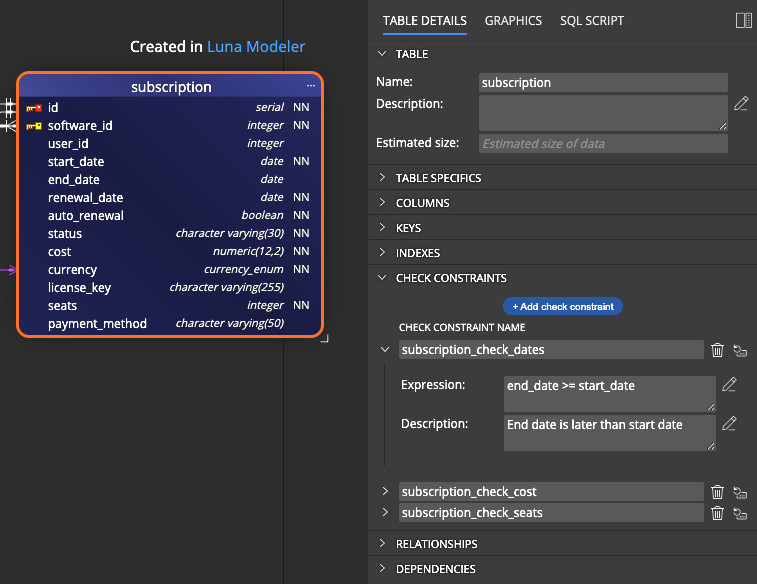Select the id column row
This screenshot has width=757, height=584.
coord(170,107)
